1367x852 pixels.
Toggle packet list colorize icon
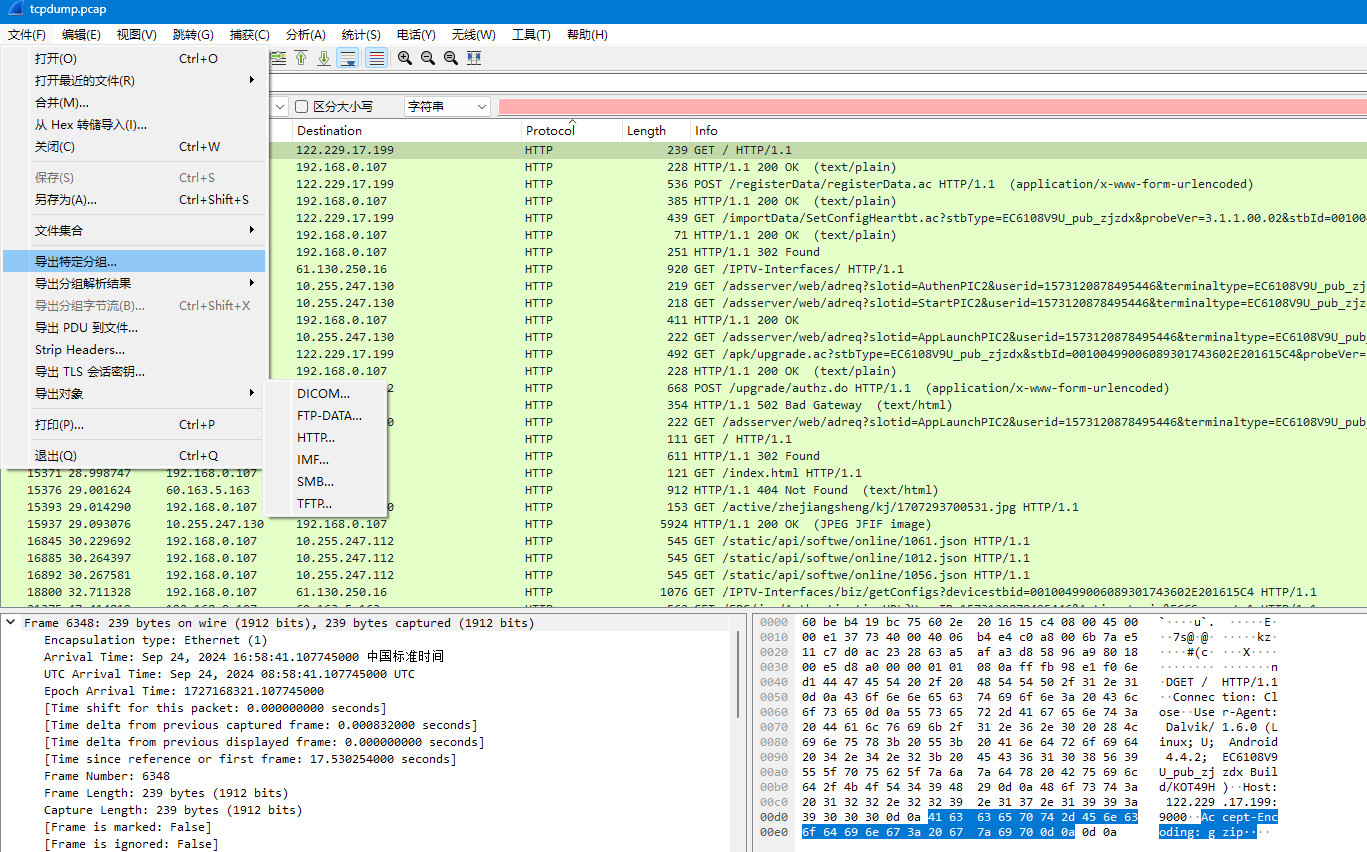pos(376,58)
